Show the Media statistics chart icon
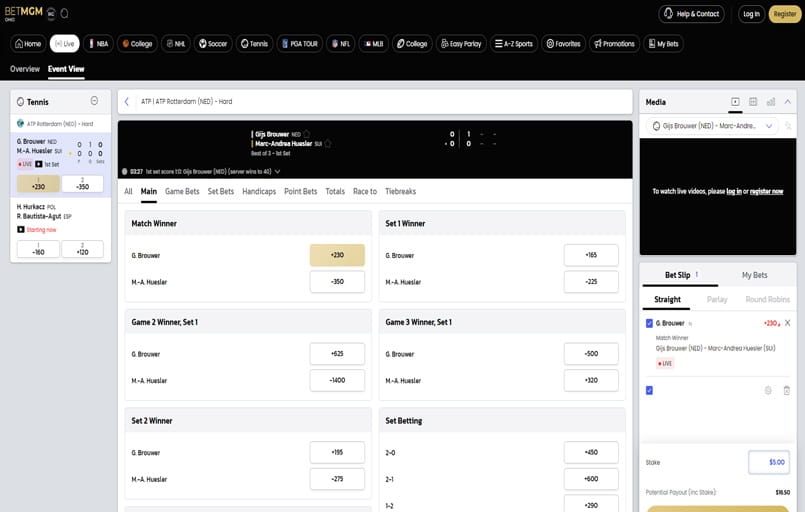 click(x=771, y=102)
